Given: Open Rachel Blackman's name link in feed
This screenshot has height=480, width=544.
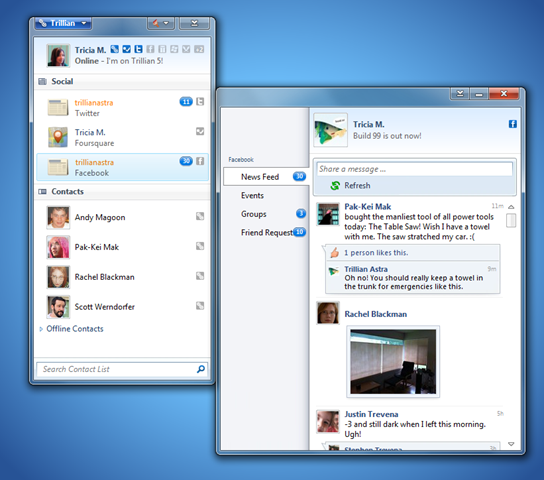Looking at the screenshot, I should [x=376, y=314].
